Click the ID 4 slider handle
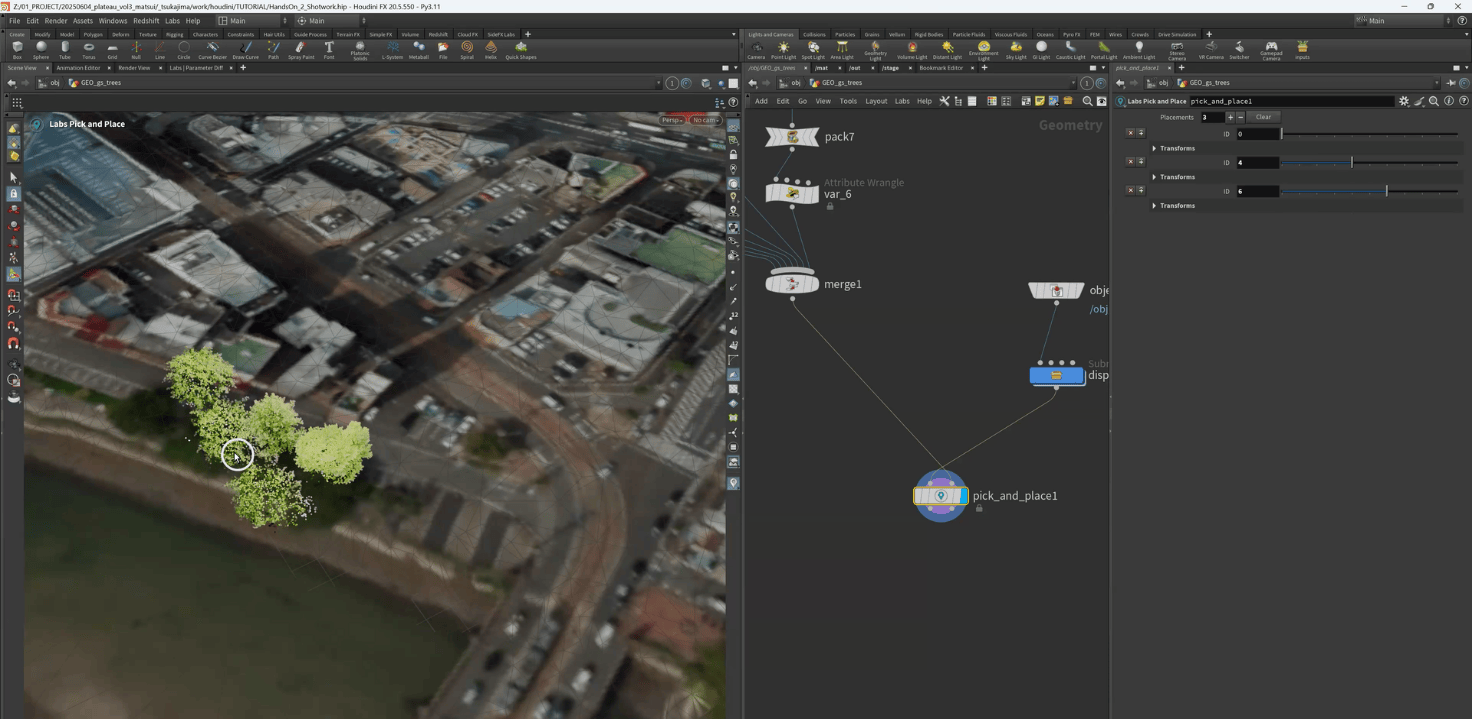This screenshot has height=719, width=1472. [x=1351, y=162]
